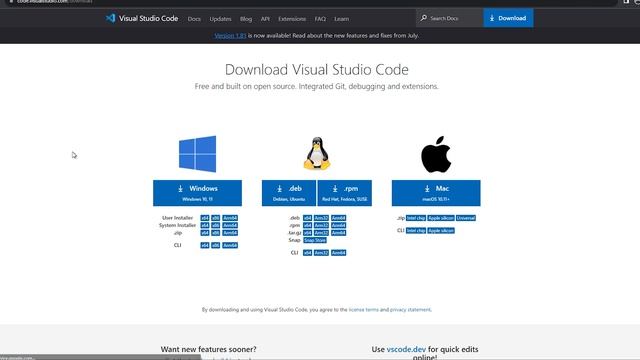Select Linux .tar.gz x64 download
This screenshot has width=640, height=360.
pyautogui.click(x=307, y=233)
